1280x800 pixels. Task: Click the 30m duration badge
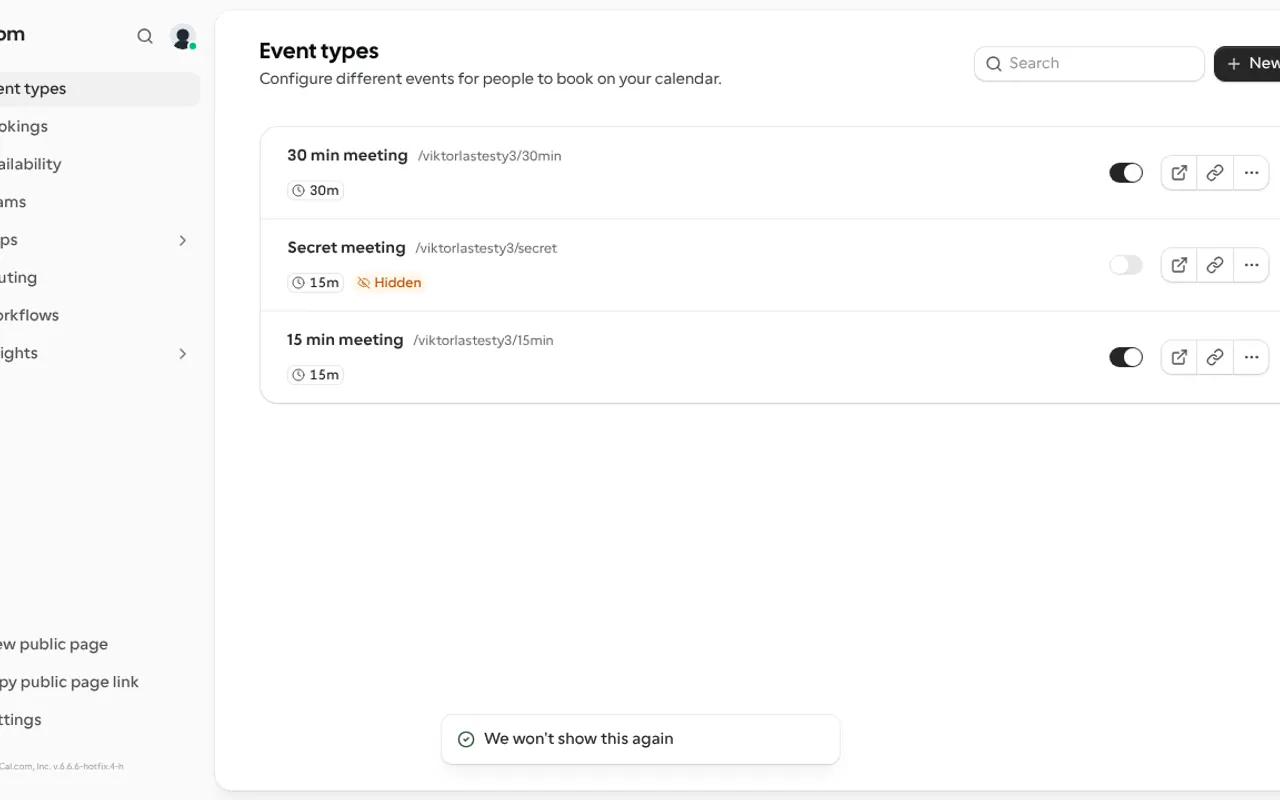pos(315,190)
